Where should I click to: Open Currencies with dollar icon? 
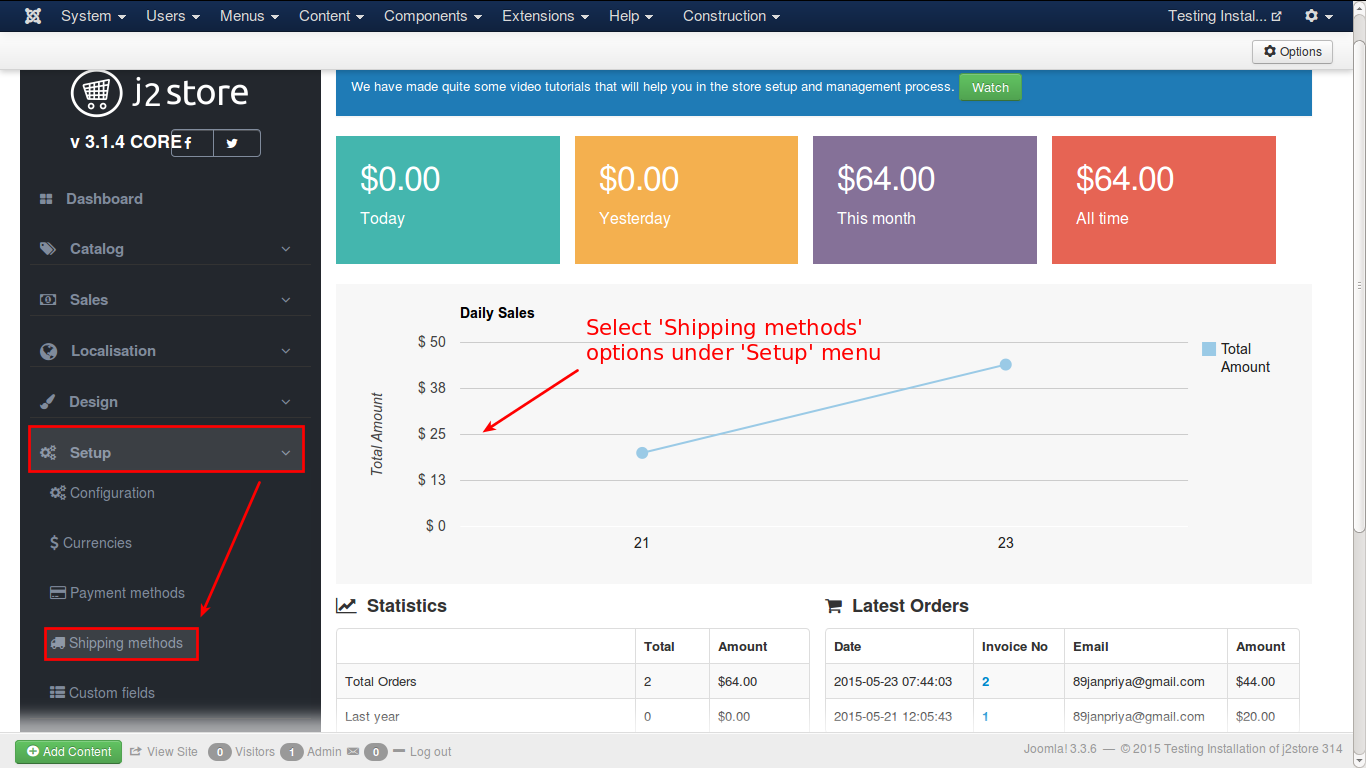[91, 543]
